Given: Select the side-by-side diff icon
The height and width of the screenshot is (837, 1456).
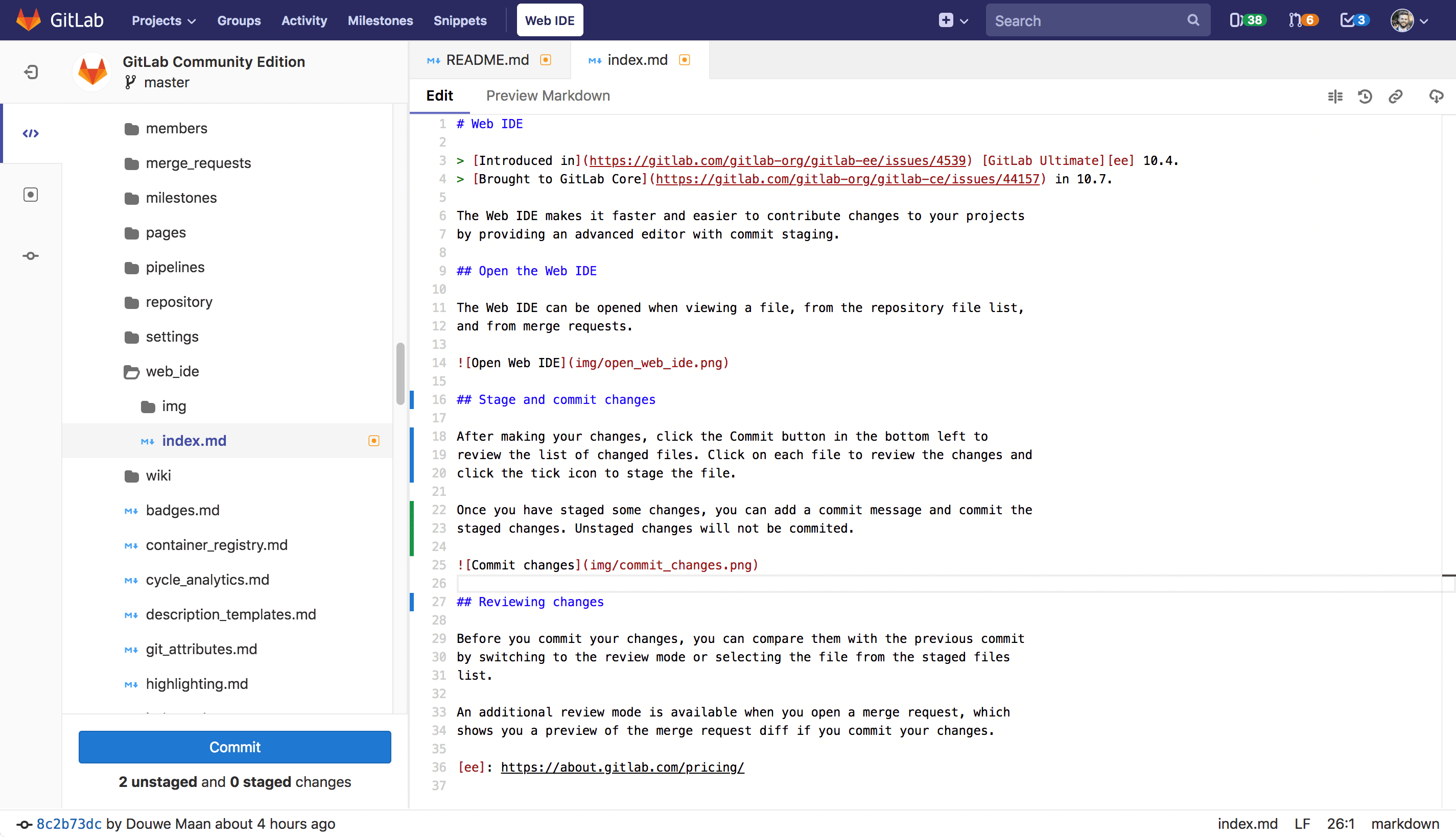Looking at the screenshot, I should pos(1335,96).
